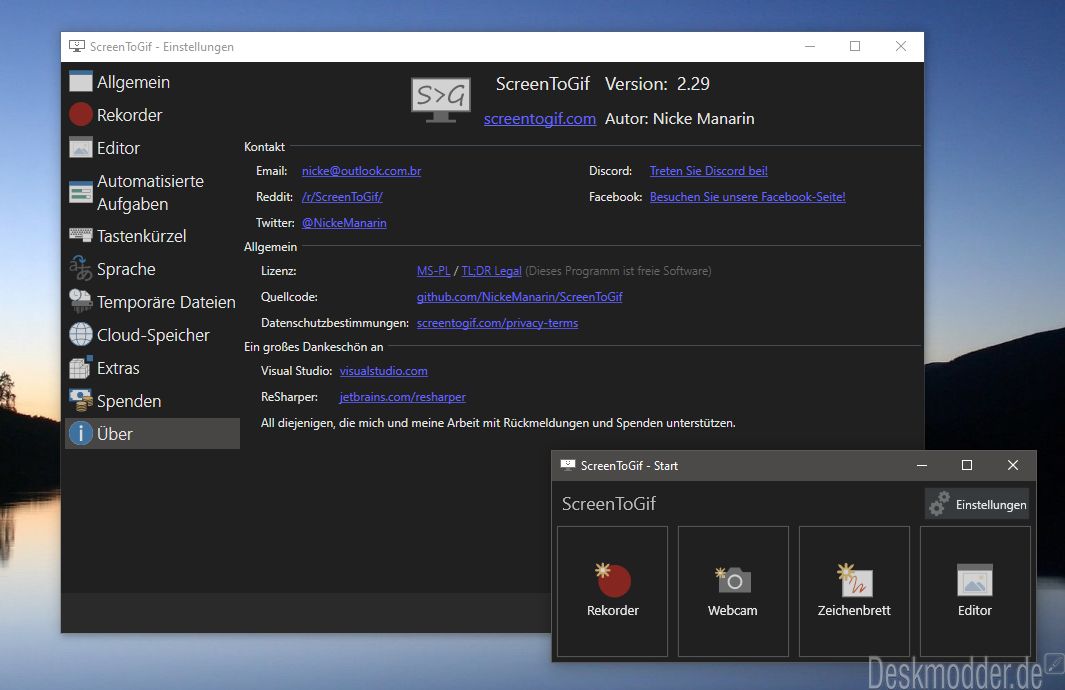Click the nicke@outlook.com.br email link

pos(361,170)
